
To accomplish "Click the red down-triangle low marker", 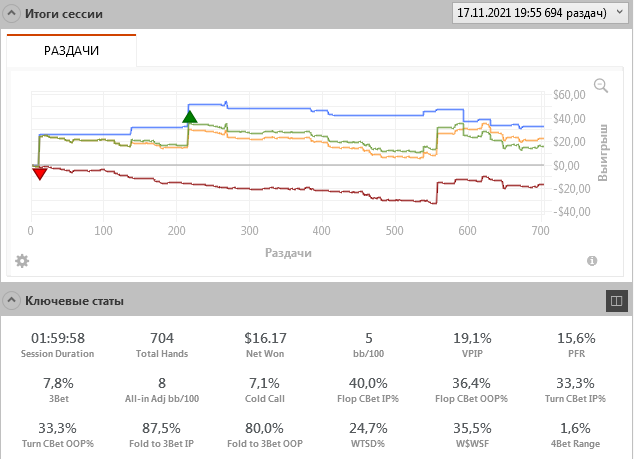I will (x=39, y=174).
